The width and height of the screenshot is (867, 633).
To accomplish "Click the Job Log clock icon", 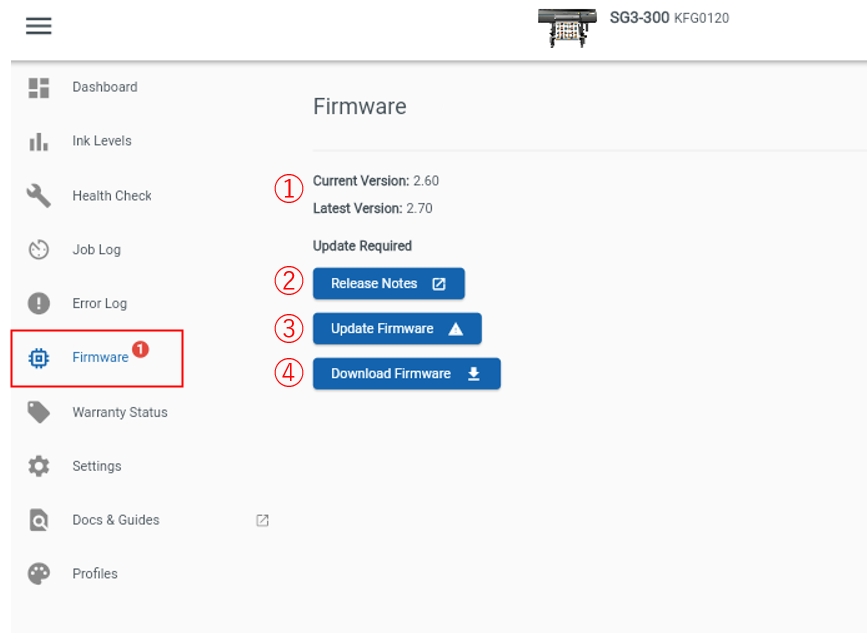I will click(39, 249).
